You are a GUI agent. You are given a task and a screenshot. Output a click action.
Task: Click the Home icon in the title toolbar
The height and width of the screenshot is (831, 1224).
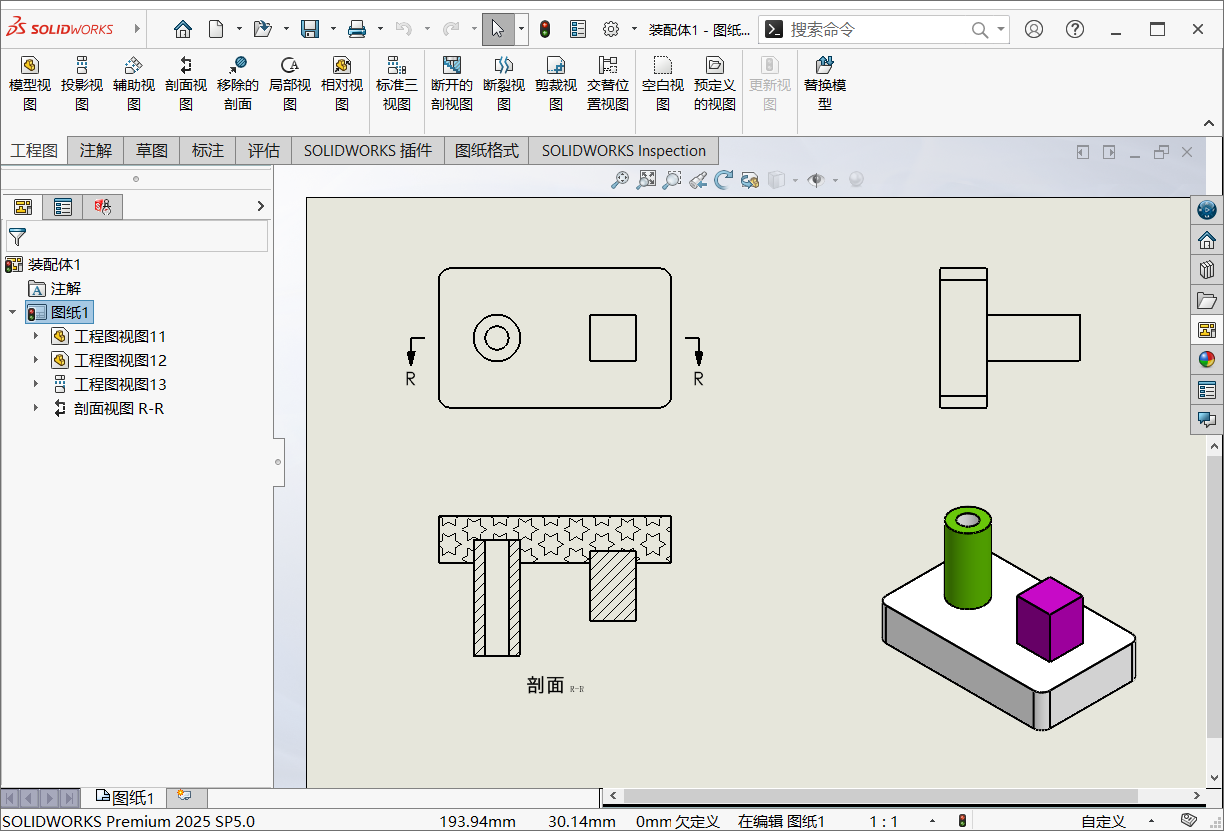click(182, 29)
